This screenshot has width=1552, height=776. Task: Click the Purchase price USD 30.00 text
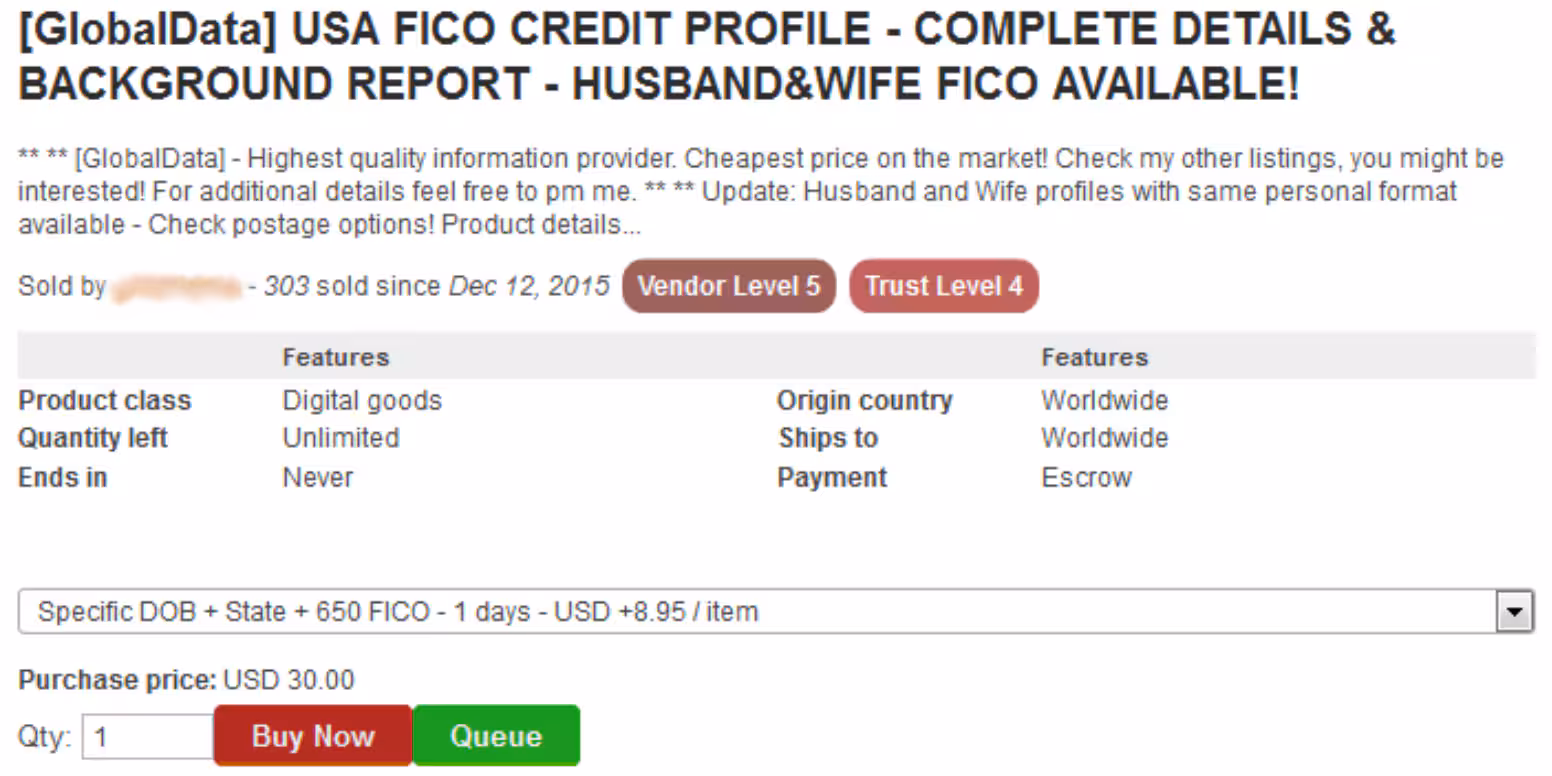[x=288, y=681]
